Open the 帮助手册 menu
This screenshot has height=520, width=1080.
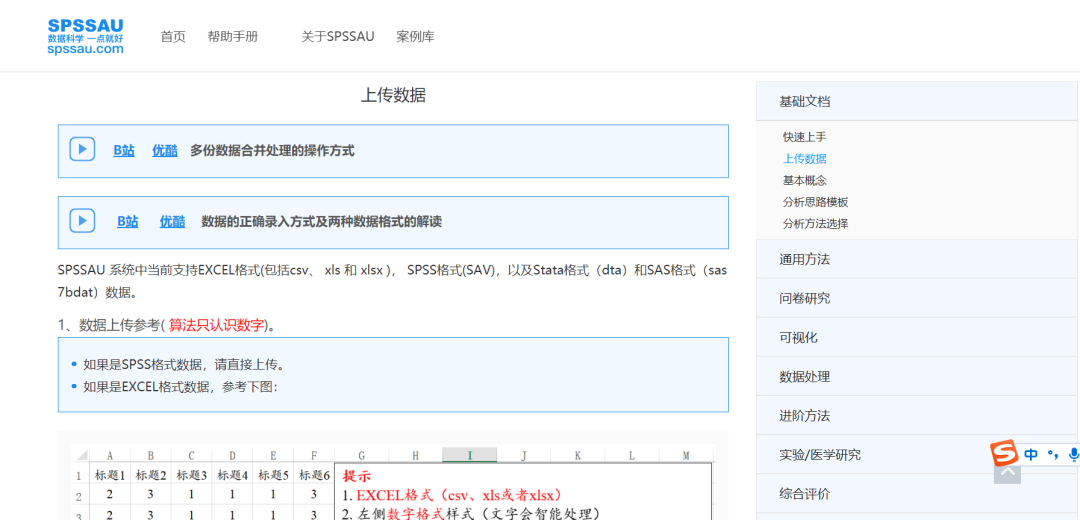(x=233, y=37)
